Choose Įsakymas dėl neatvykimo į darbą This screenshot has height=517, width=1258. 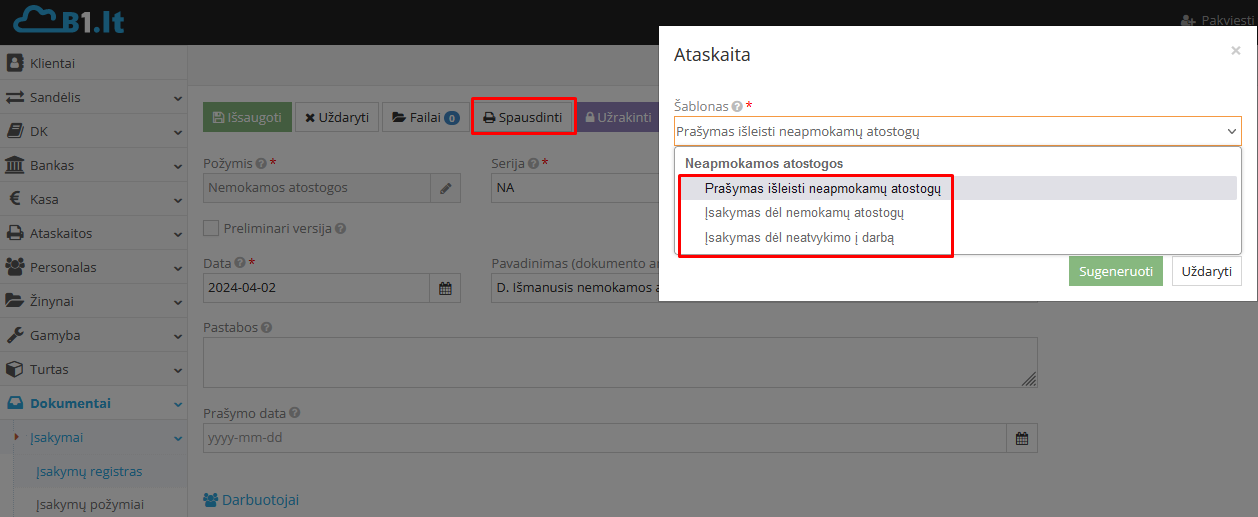point(799,238)
